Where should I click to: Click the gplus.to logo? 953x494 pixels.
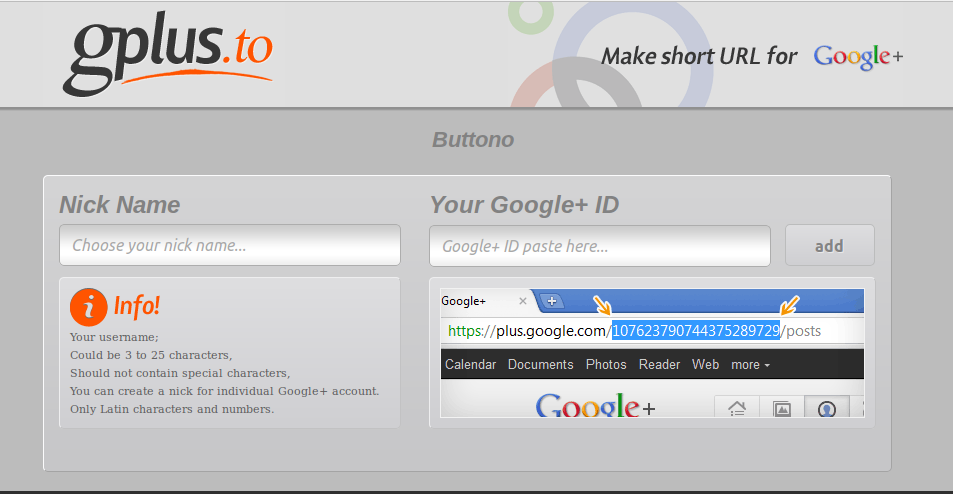[x=168, y=53]
